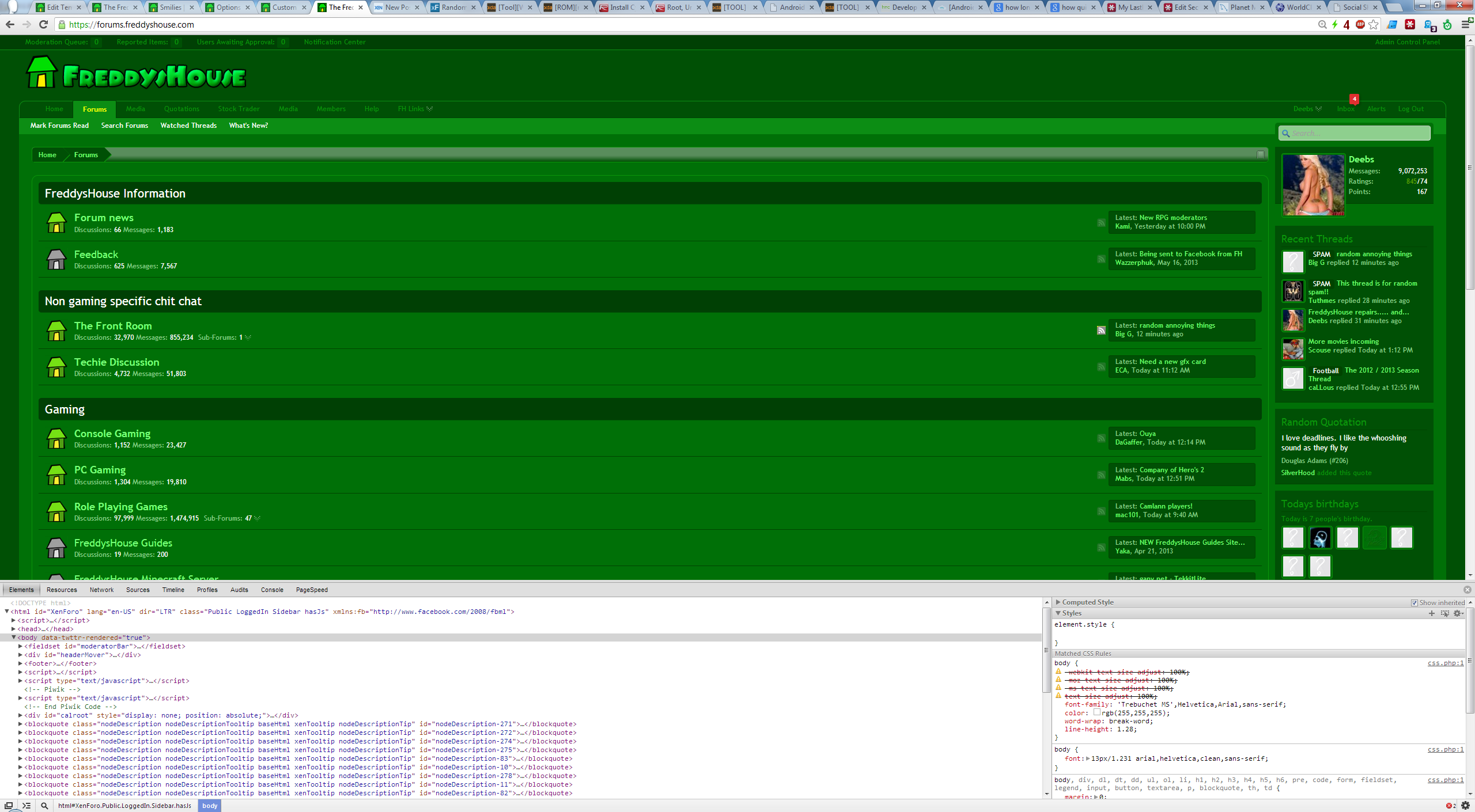Image resolution: width=1475 pixels, height=812 pixels.
Task: Toggle element state selector icon in Styles
Action: click(1445, 613)
